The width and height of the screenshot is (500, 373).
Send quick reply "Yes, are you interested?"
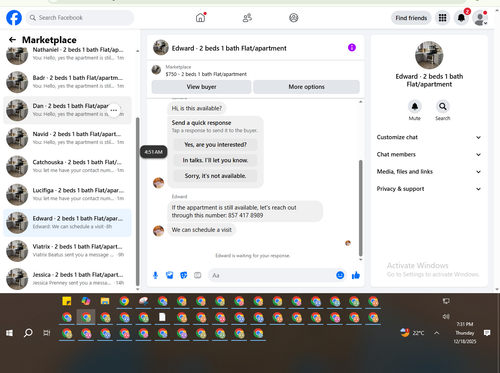pos(215,145)
